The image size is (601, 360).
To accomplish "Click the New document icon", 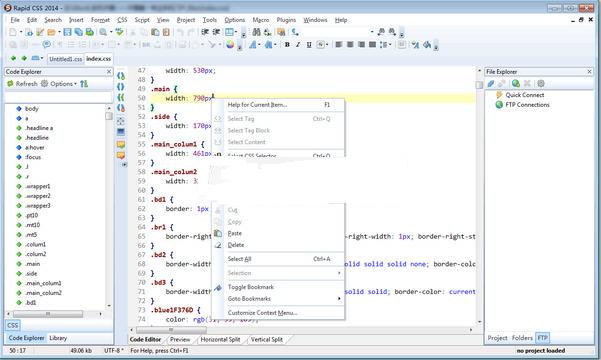I will tap(13, 33).
